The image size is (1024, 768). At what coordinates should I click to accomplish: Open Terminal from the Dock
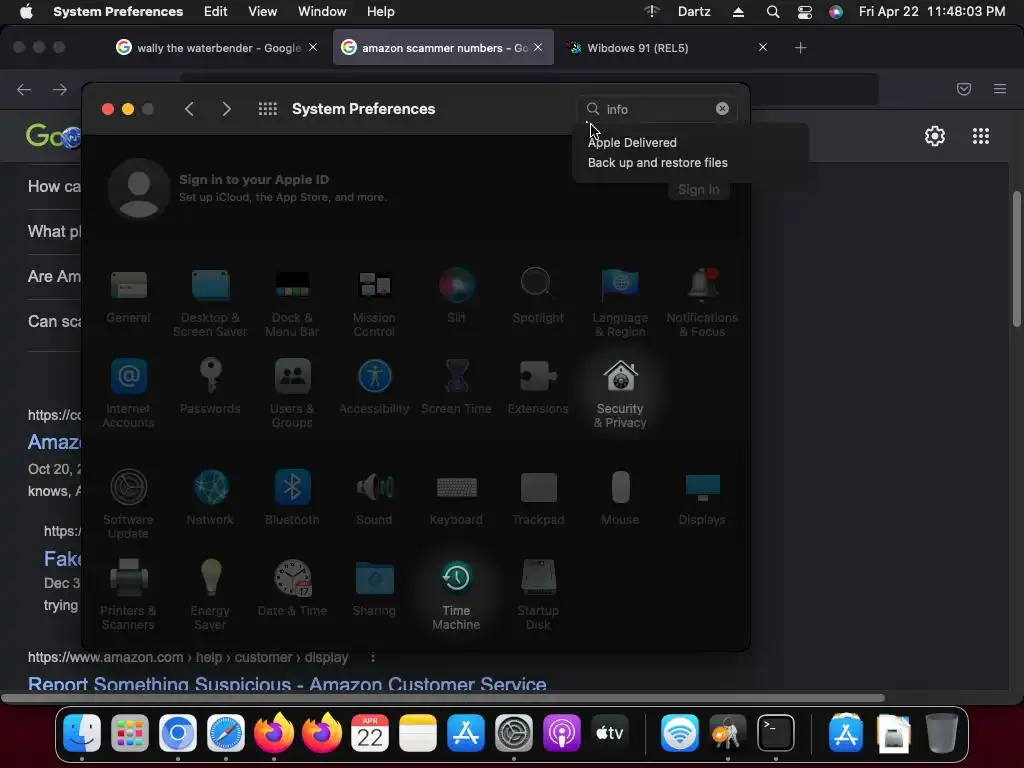(775, 733)
